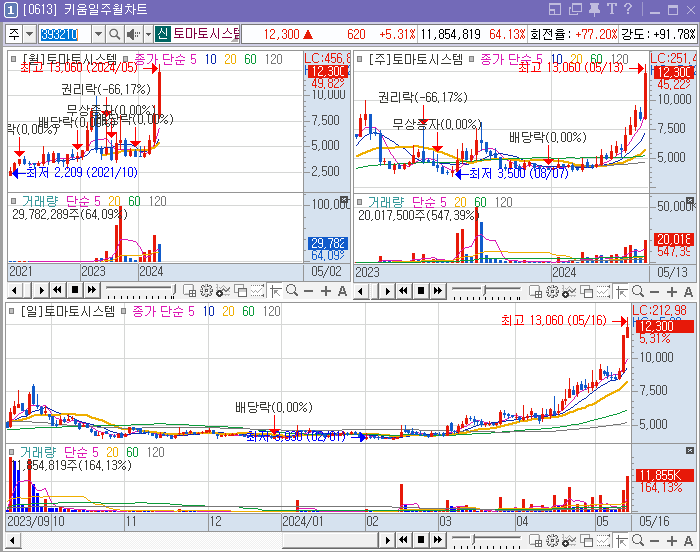The width and height of the screenshot is (700, 552).
Task: Open help with the question mark icon
Action: coord(628,9)
